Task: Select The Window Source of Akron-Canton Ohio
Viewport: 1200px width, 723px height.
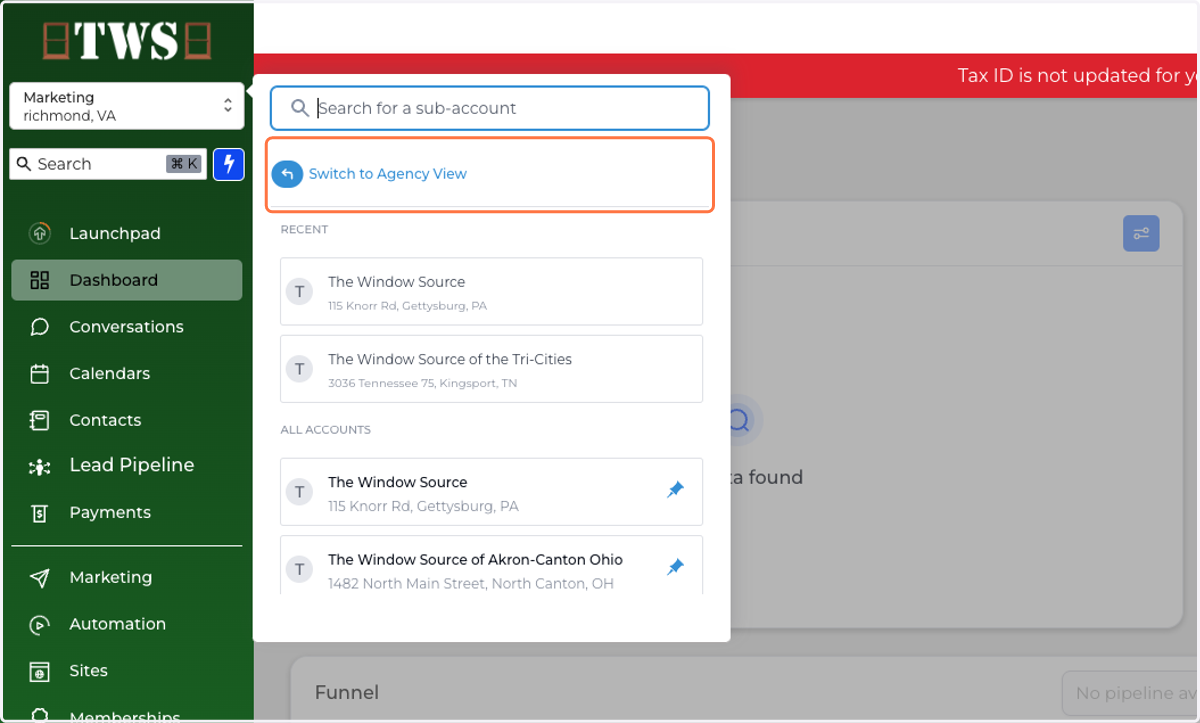Action: tap(491, 566)
